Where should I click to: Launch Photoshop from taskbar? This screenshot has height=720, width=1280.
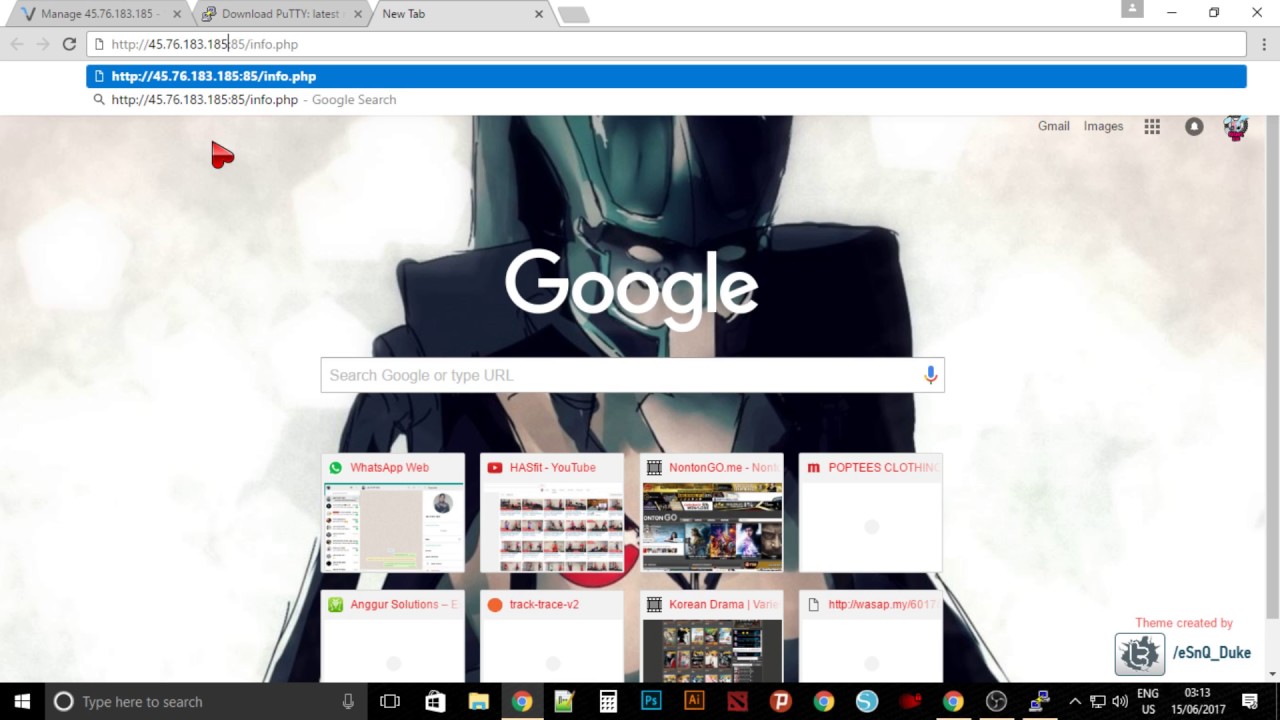click(651, 701)
